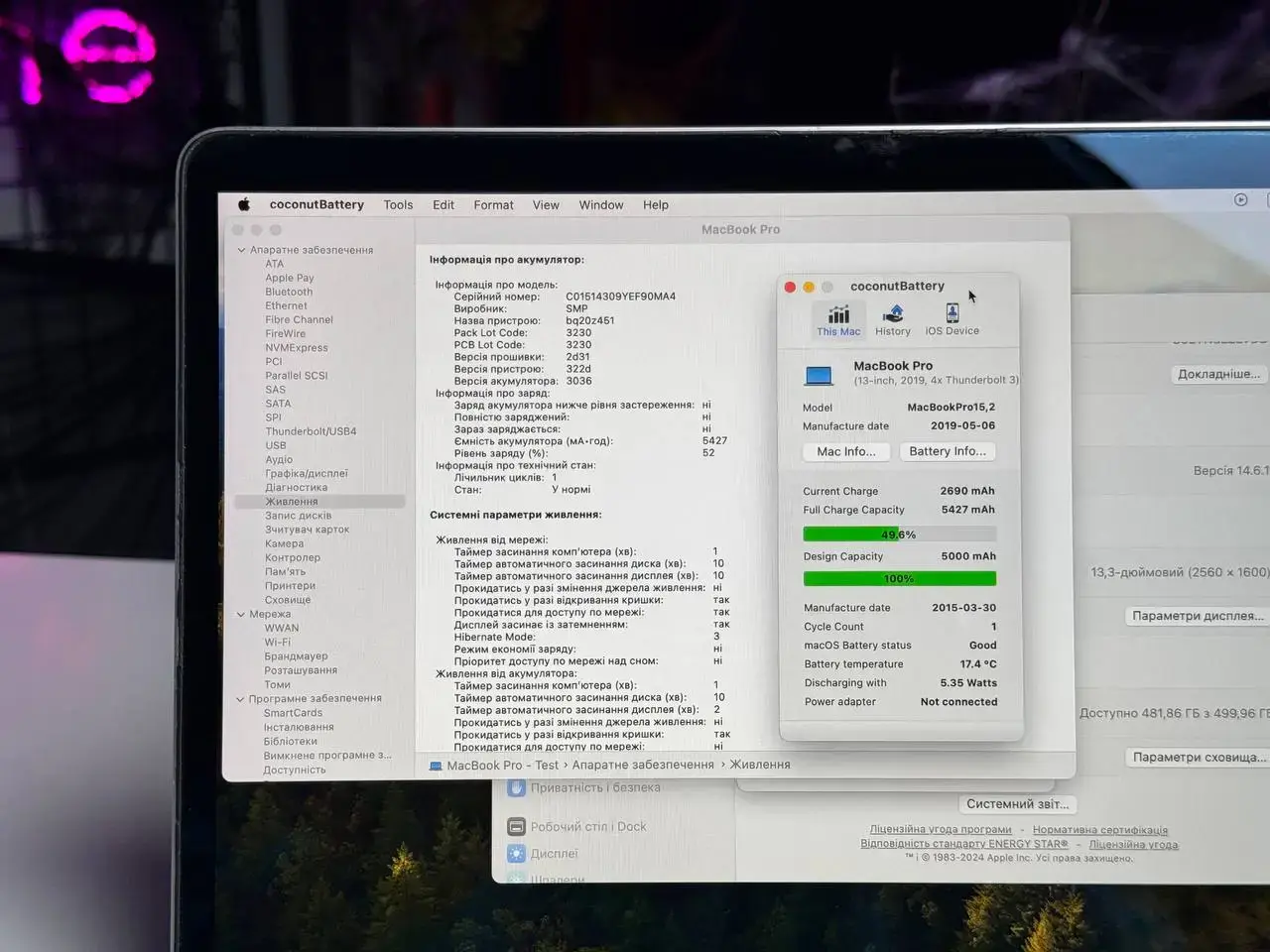Select Сховище in the sidebar
The image size is (1270, 952).
[x=288, y=600]
